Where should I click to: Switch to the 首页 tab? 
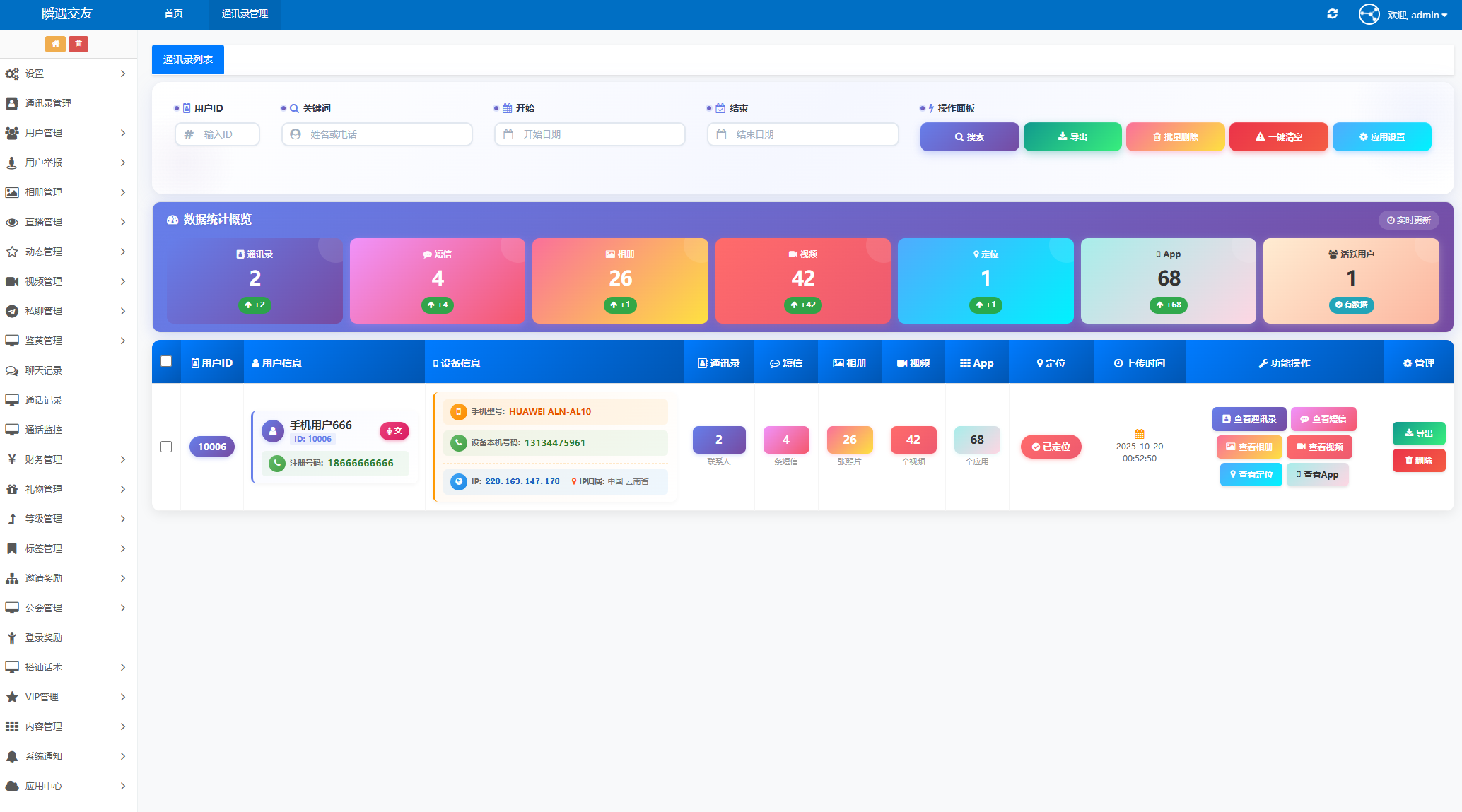173,13
